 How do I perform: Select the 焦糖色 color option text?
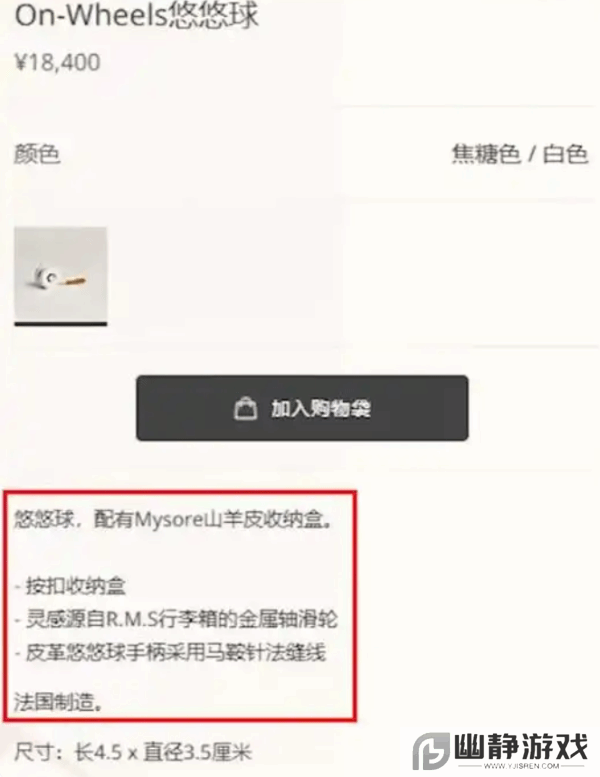(486, 154)
